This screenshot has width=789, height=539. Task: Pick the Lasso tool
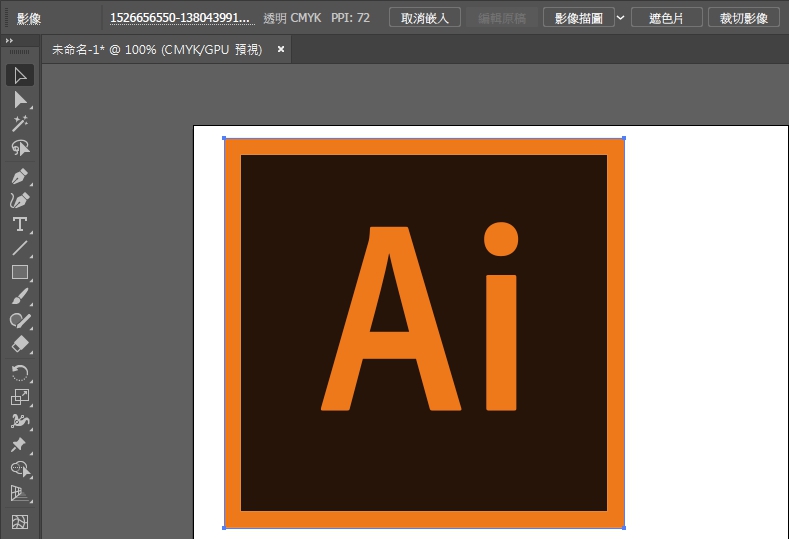(20, 148)
